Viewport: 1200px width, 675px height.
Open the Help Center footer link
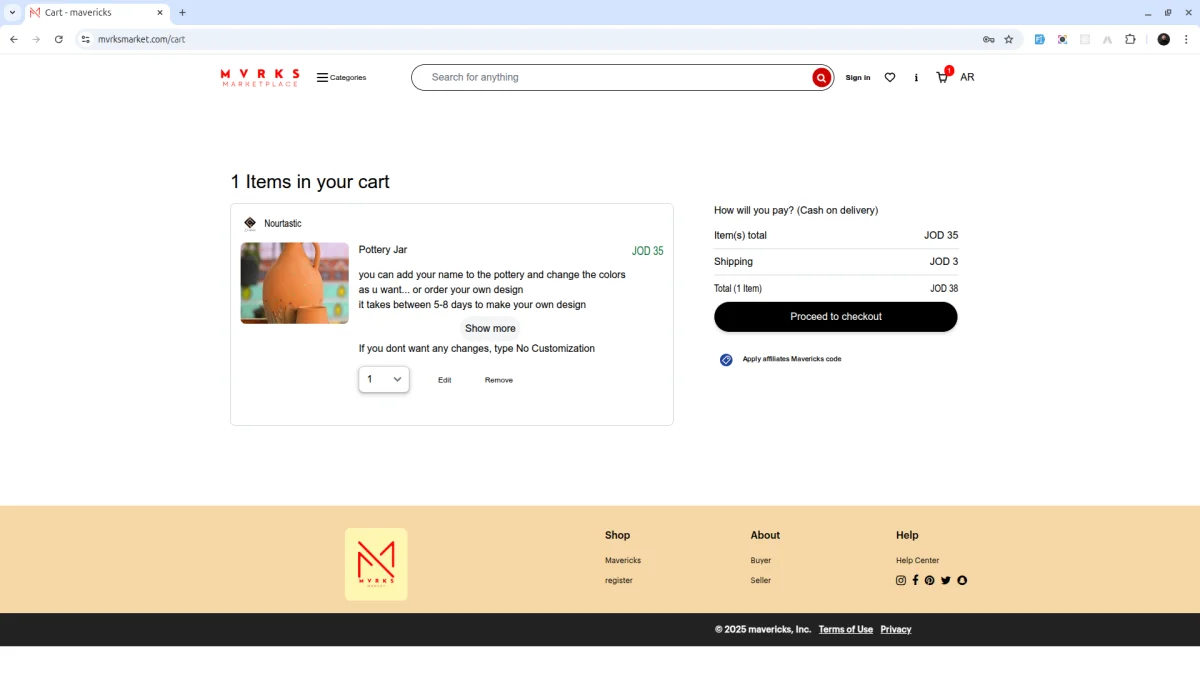pyautogui.click(x=918, y=561)
